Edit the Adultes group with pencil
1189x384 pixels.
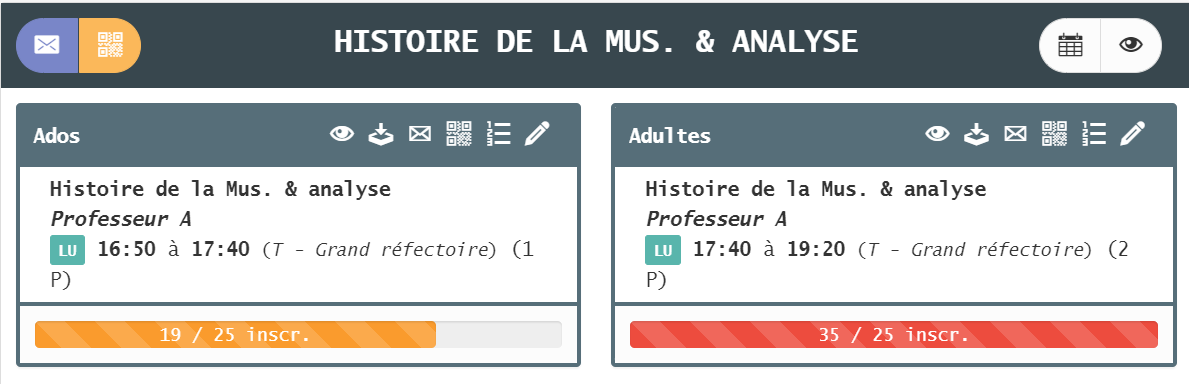[x=1133, y=134]
